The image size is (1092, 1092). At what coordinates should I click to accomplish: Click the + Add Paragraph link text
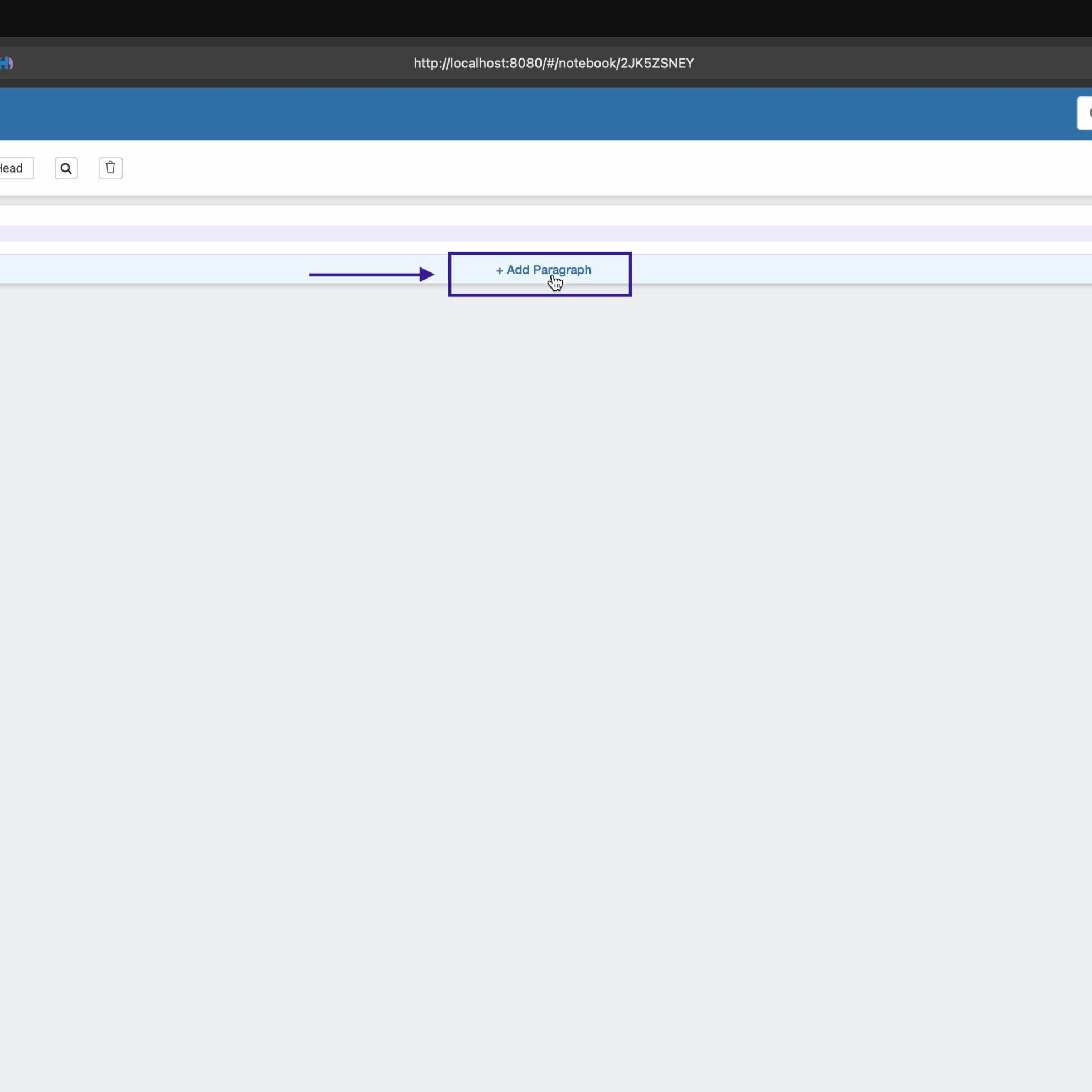point(543,270)
